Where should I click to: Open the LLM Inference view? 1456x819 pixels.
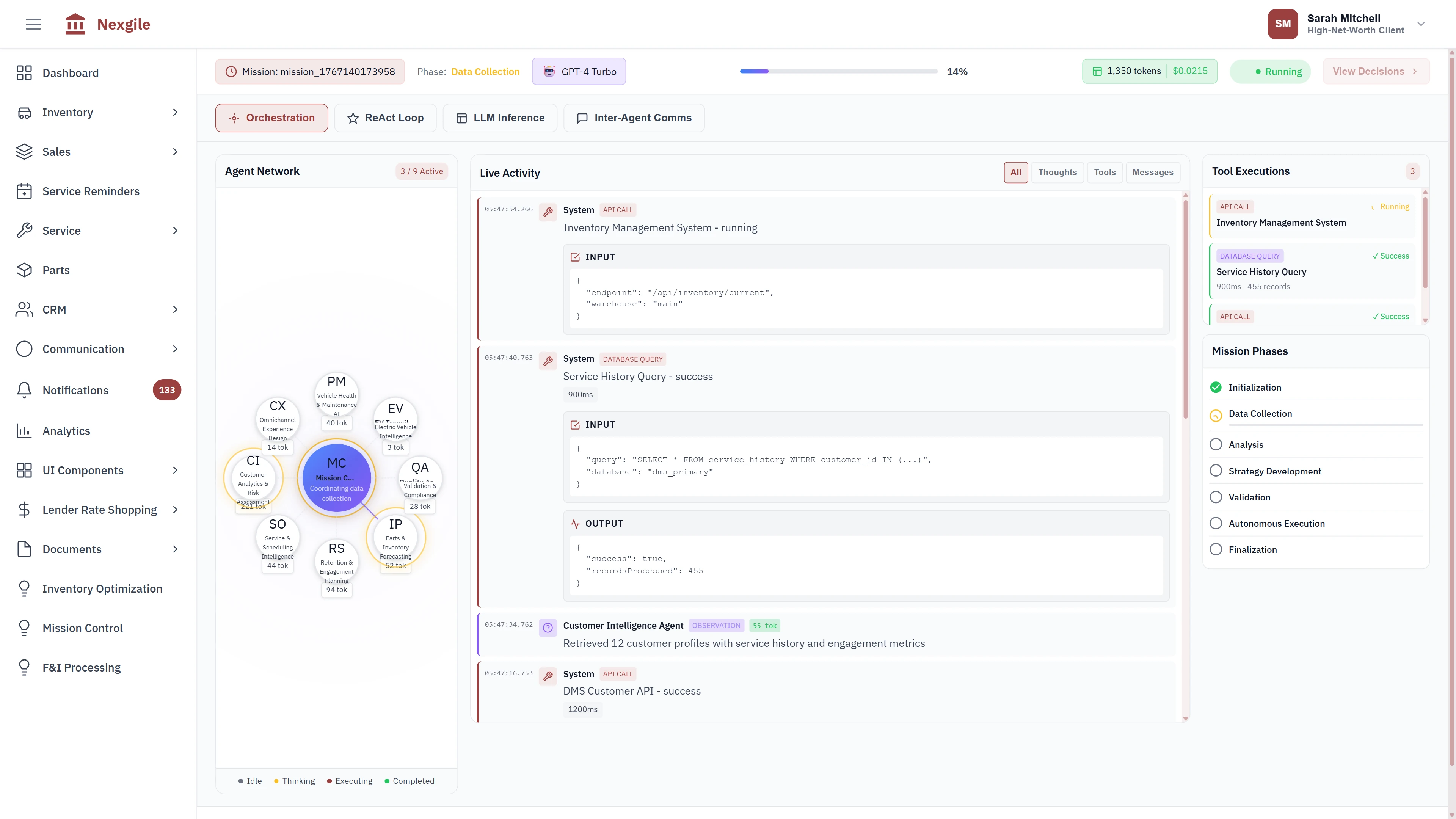[x=500, y=118]
